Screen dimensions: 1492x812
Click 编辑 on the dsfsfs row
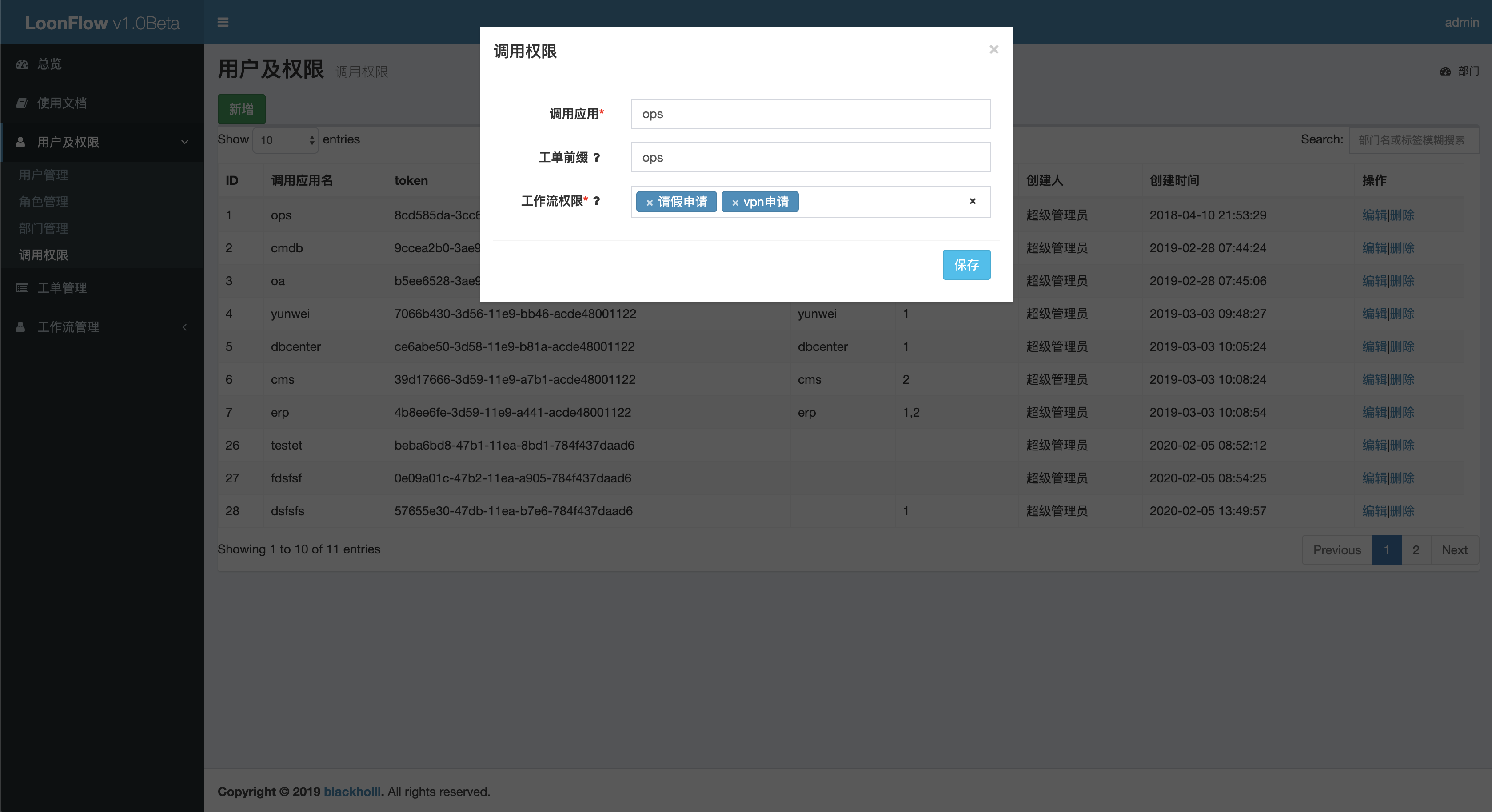click(x=1374, y=511)
